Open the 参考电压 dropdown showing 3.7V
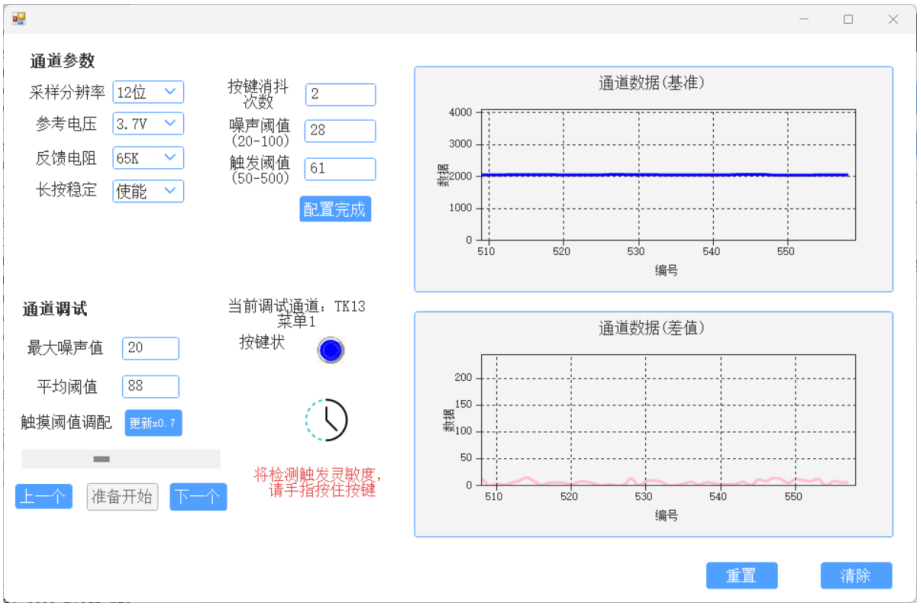Screen dimensions: 921x608 (148, 124)
